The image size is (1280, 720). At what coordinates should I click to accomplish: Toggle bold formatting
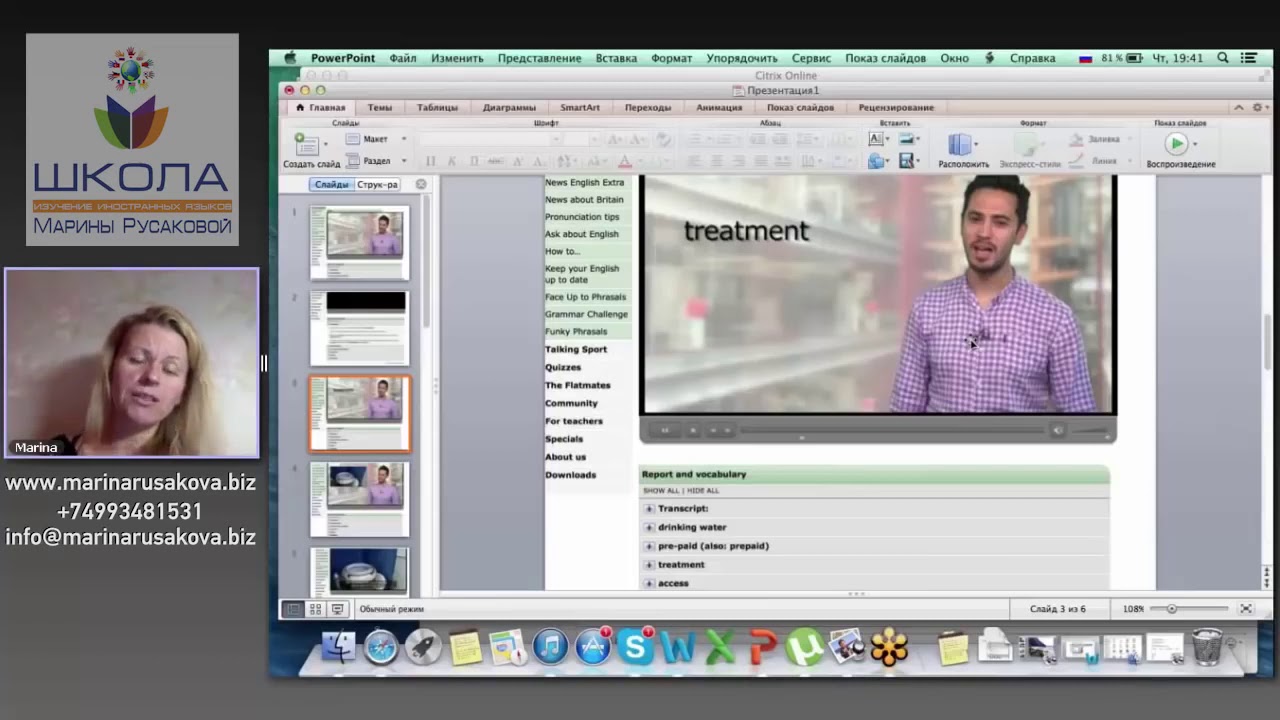(431, 161)
